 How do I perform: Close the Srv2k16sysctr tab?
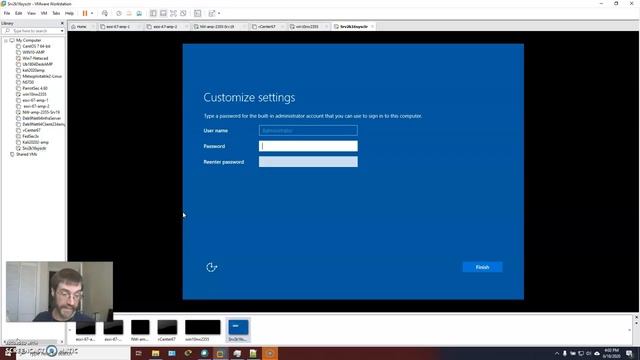point(372,27)
